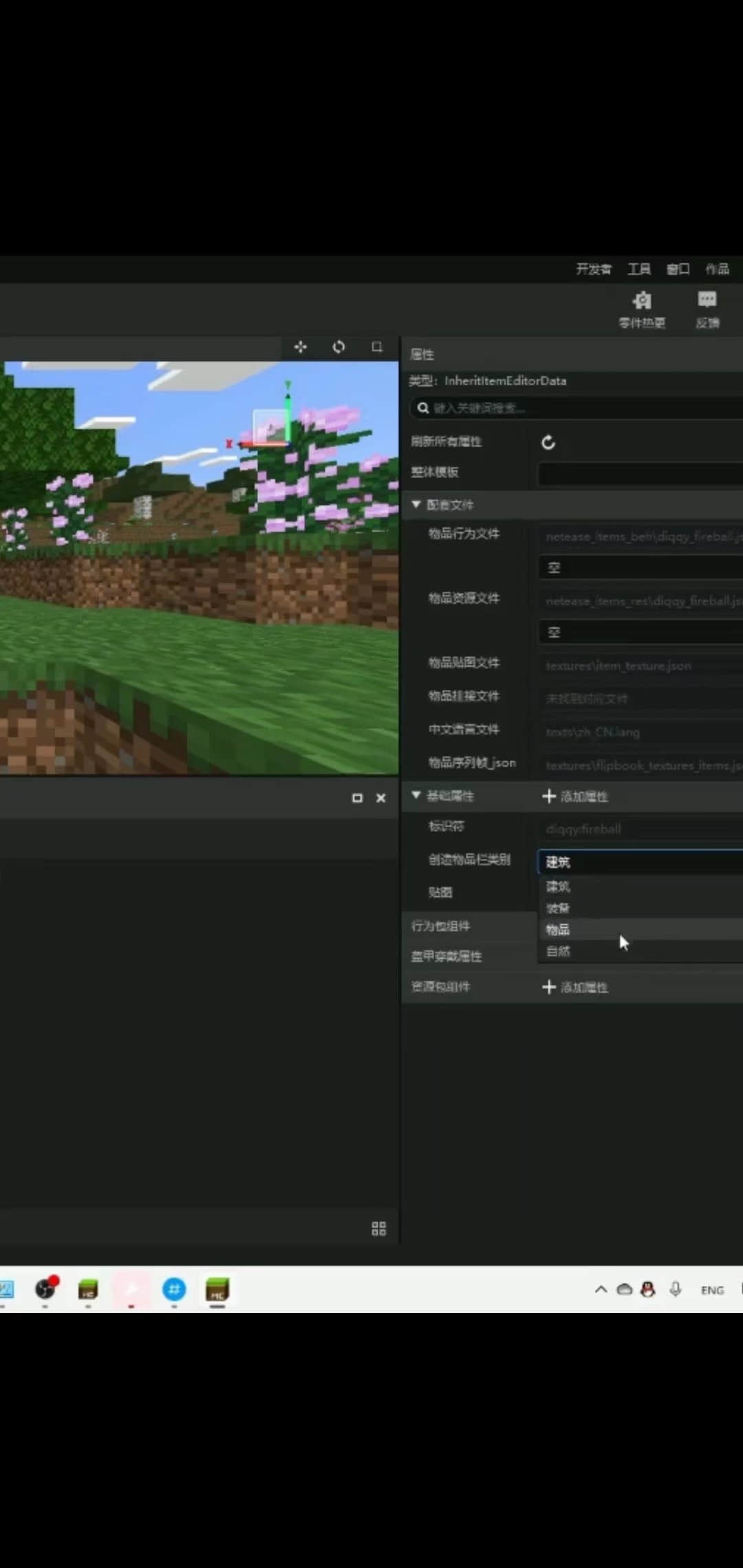The width and height of the screenshot is (743, 1568).
Task: Click the refresh all properties icon
Action: click(548, 442)
